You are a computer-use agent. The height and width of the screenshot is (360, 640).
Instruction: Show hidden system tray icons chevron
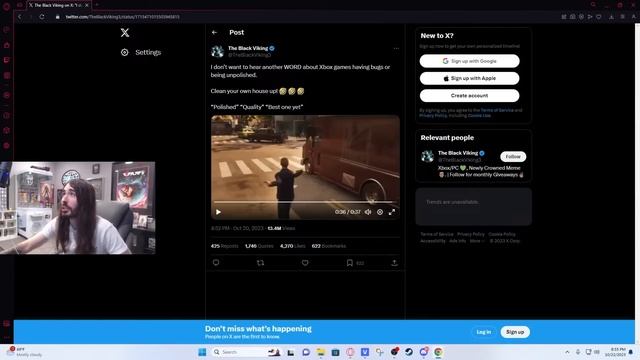(x=567, y=352)
